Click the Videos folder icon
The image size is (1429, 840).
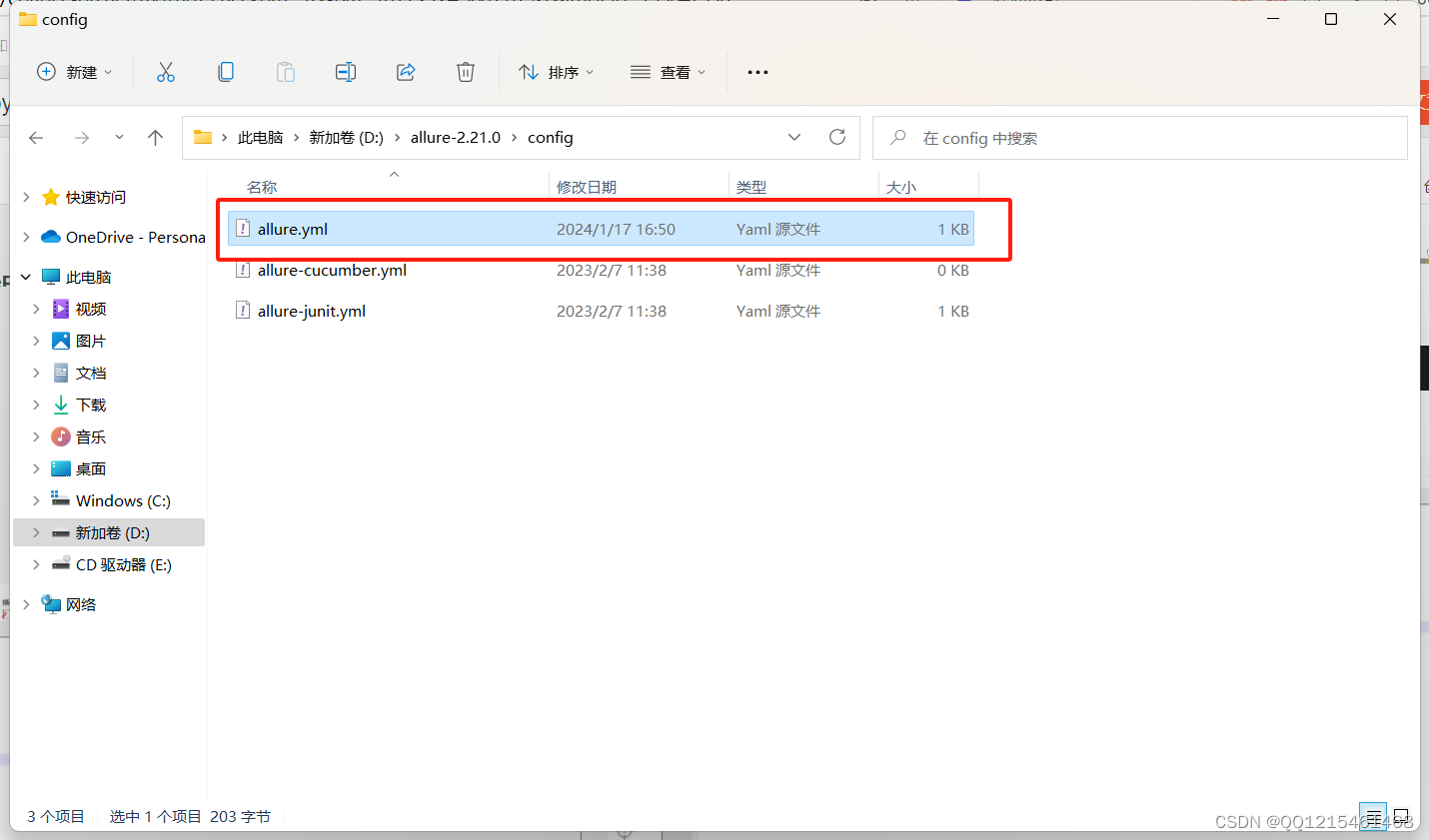(61, 309)
